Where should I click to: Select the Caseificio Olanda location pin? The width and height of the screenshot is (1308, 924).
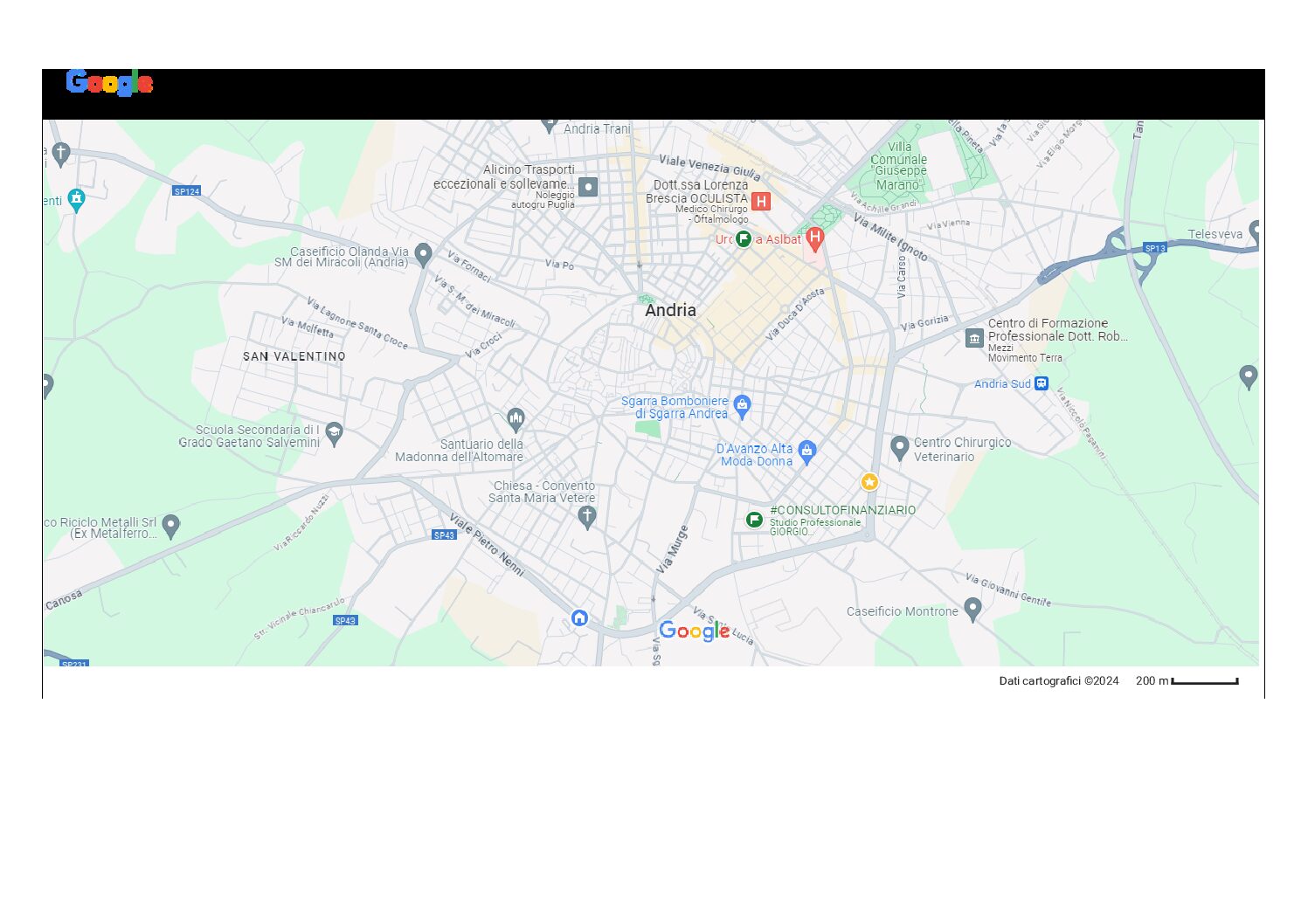(424, 255)
